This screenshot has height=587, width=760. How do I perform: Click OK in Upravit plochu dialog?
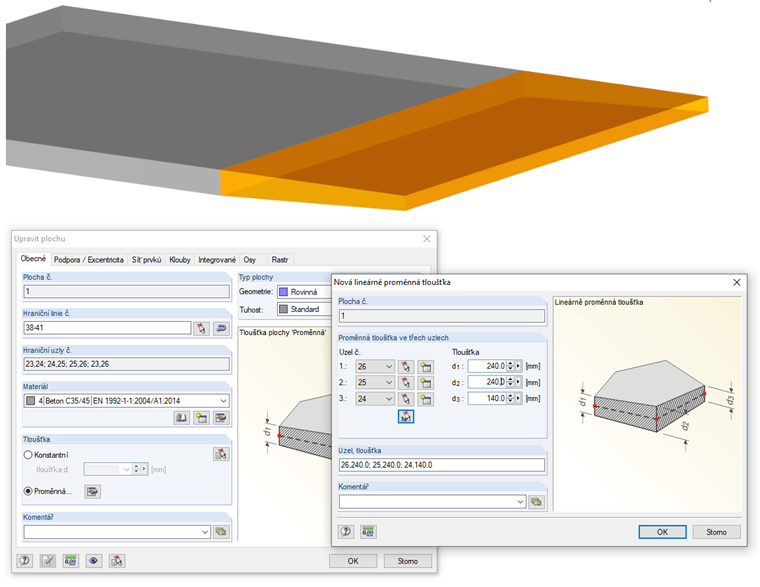click(353, 561)
